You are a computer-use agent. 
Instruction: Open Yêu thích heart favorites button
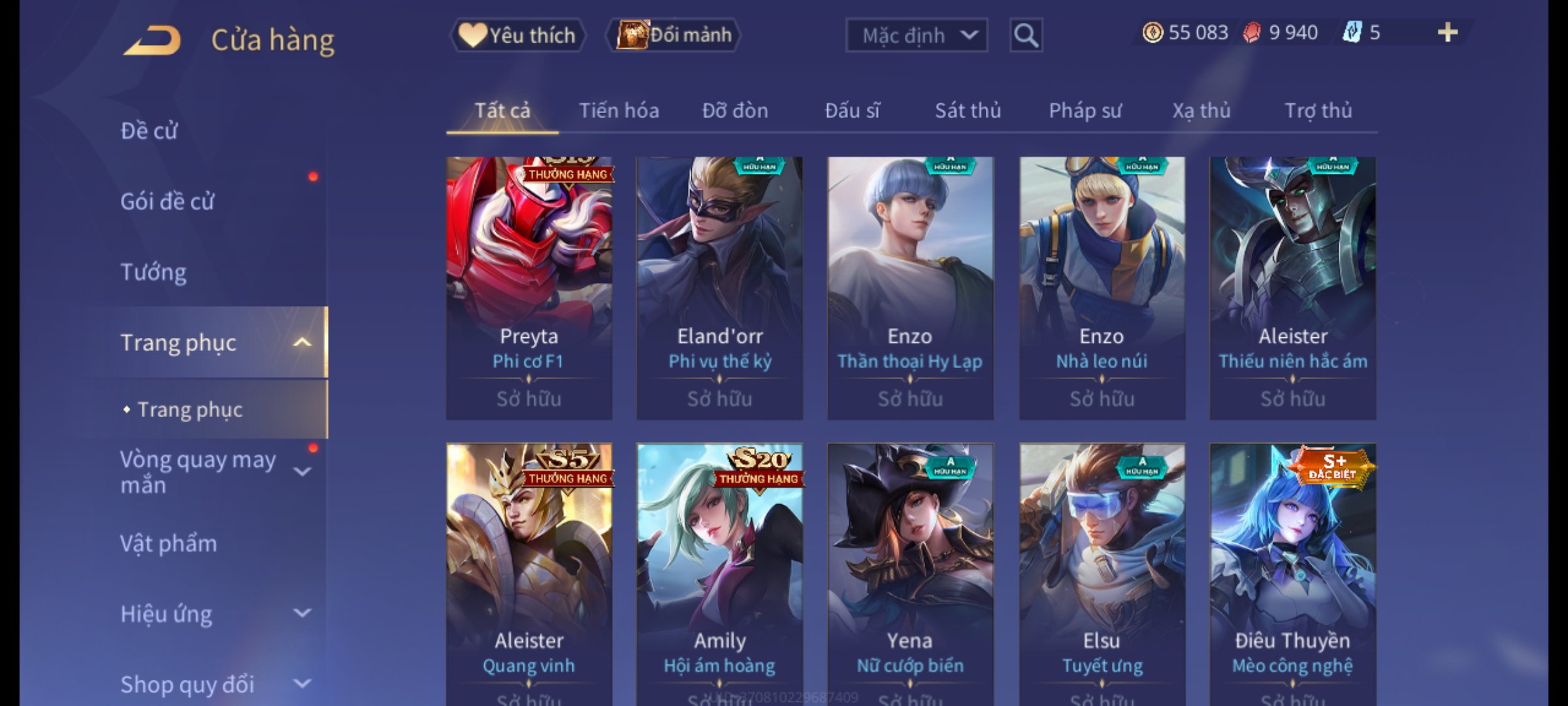click(517, 35)
